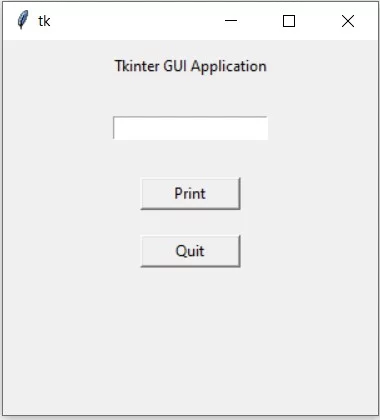Click the Tk feather icon in title bar
This screenshot has height=420, width=380.
[23, 20]
